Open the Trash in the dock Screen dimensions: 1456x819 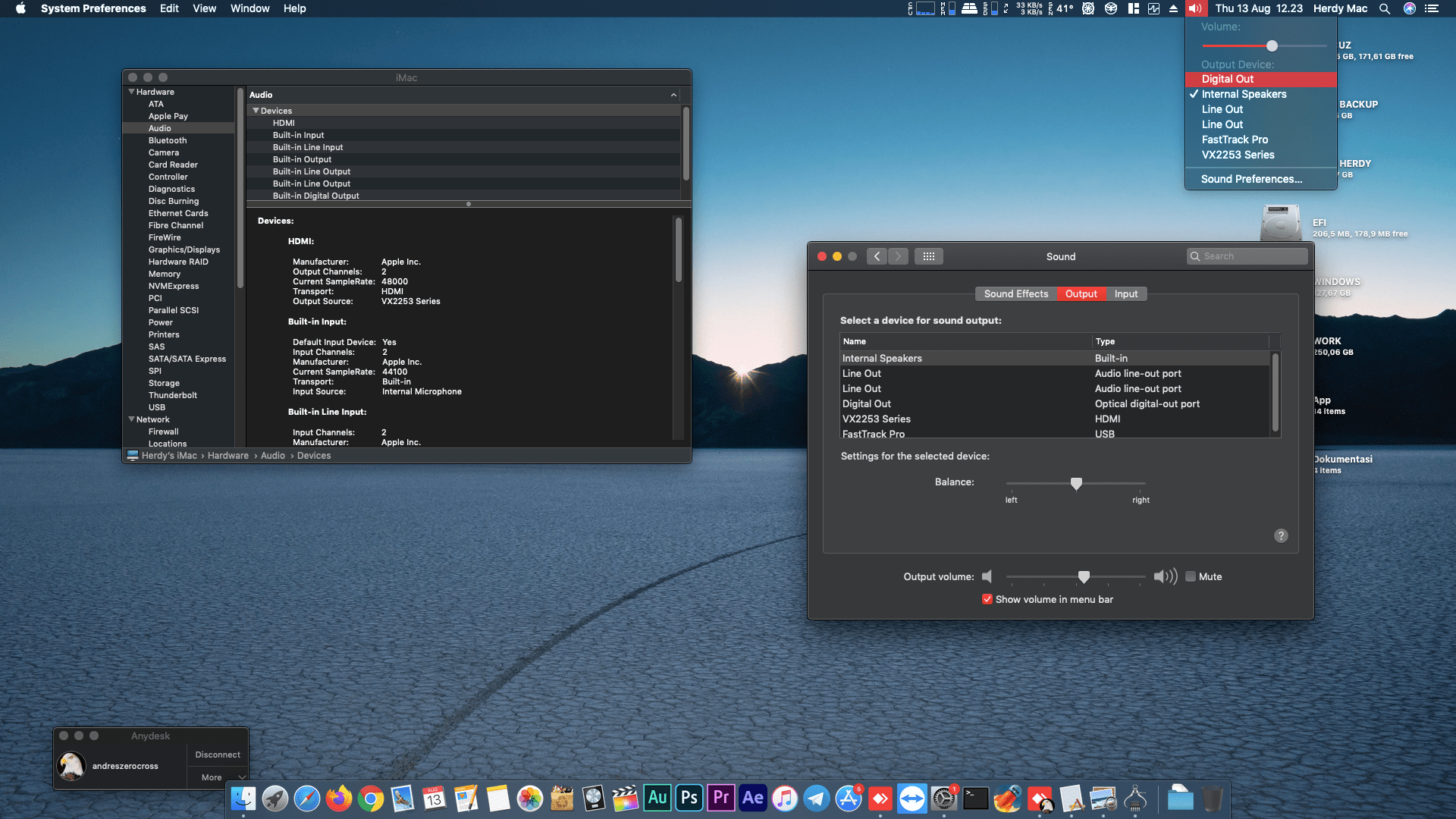[1213, 799]
